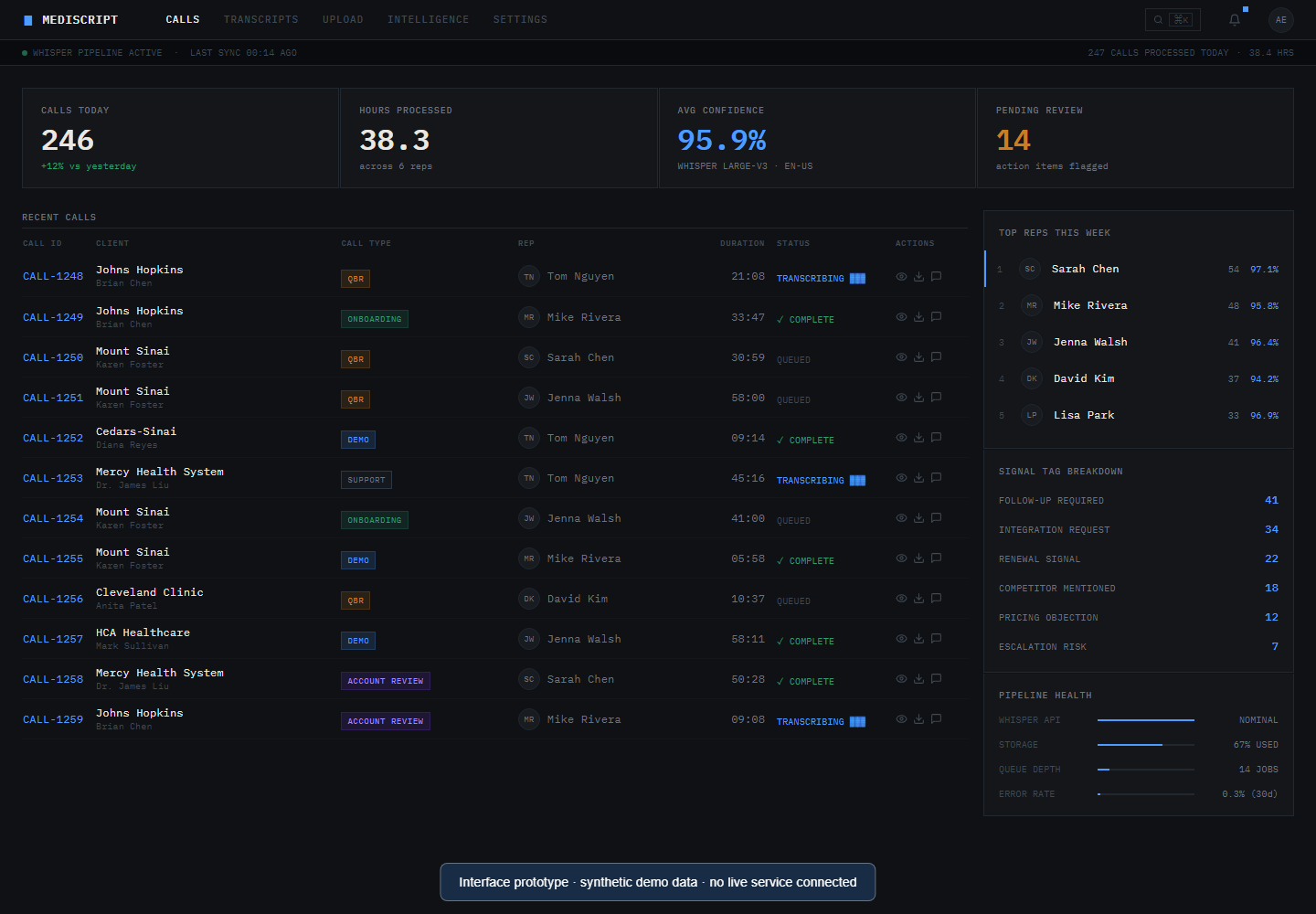The image size is (1316, 914).
Task: Open the search shortcut box in header
Action: pos(1173,19)
